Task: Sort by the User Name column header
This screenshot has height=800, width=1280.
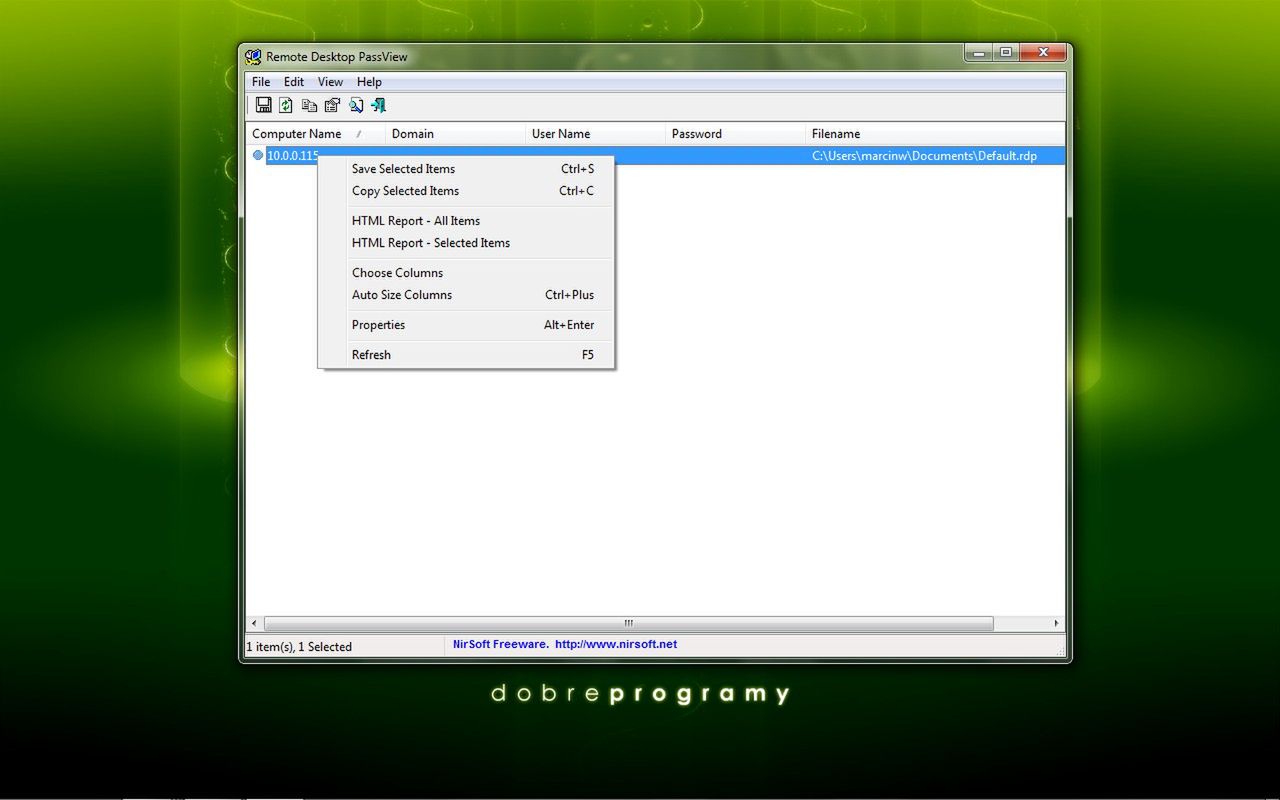Action: [x=595, y=134]
